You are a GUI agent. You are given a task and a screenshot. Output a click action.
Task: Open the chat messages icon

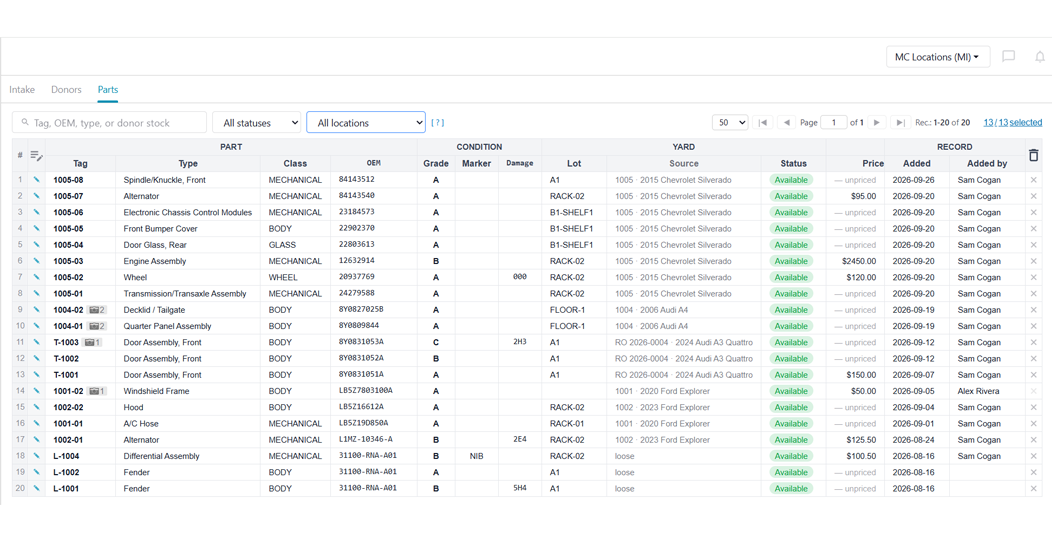(x=1008, y=57)
